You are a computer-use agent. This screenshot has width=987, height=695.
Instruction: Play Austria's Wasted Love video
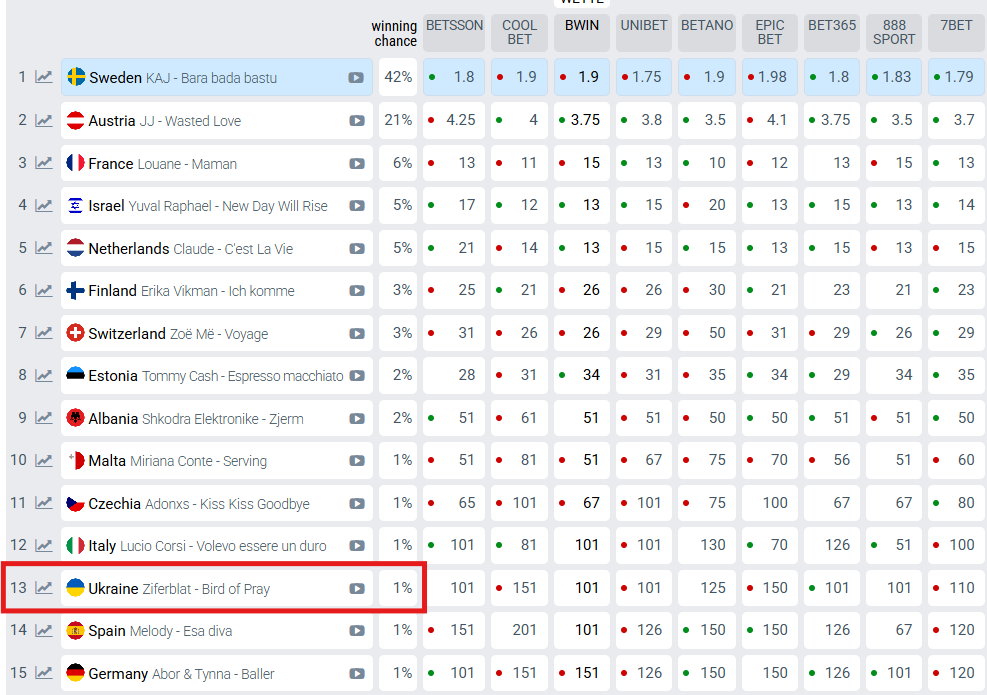click(357, 121)
